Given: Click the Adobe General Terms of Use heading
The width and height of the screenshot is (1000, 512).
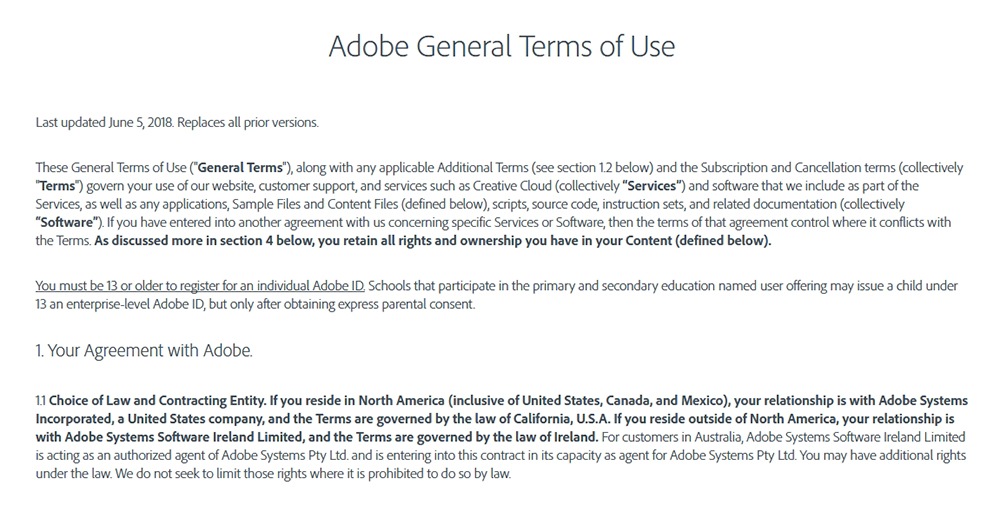Looking at the screenshot, I should 501,46.
